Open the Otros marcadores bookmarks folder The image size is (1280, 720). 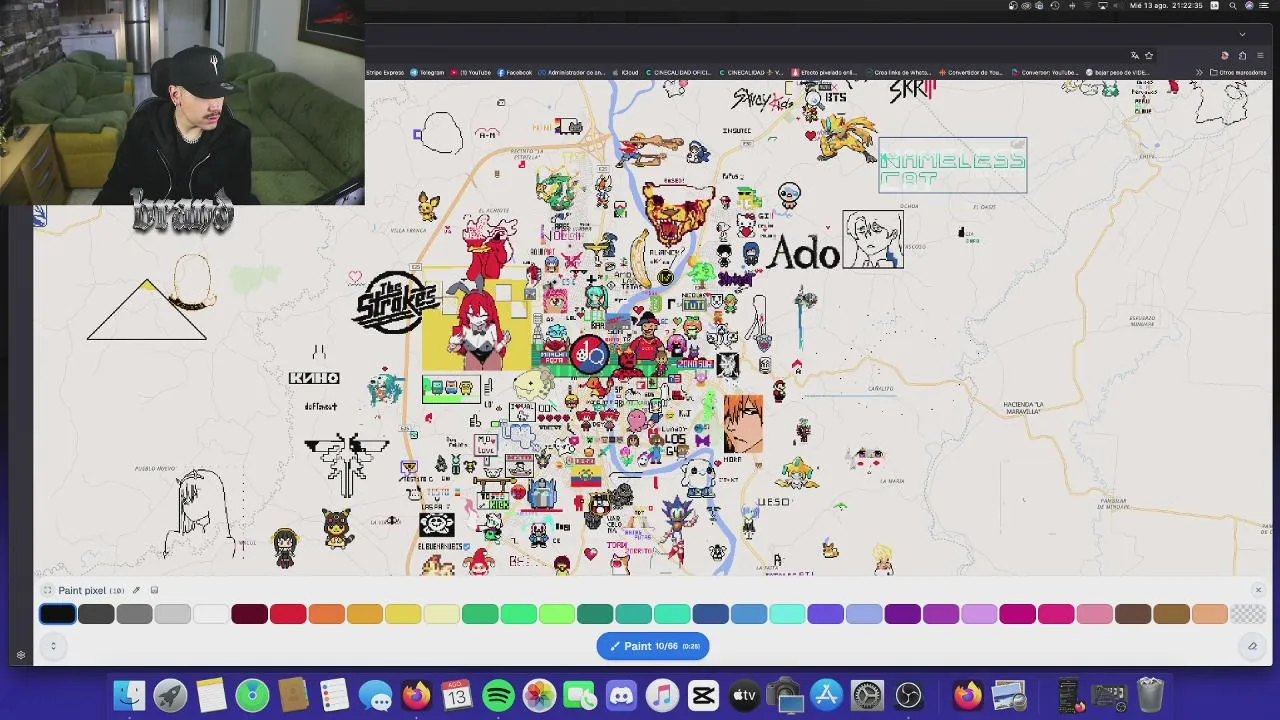point(1238,72)
